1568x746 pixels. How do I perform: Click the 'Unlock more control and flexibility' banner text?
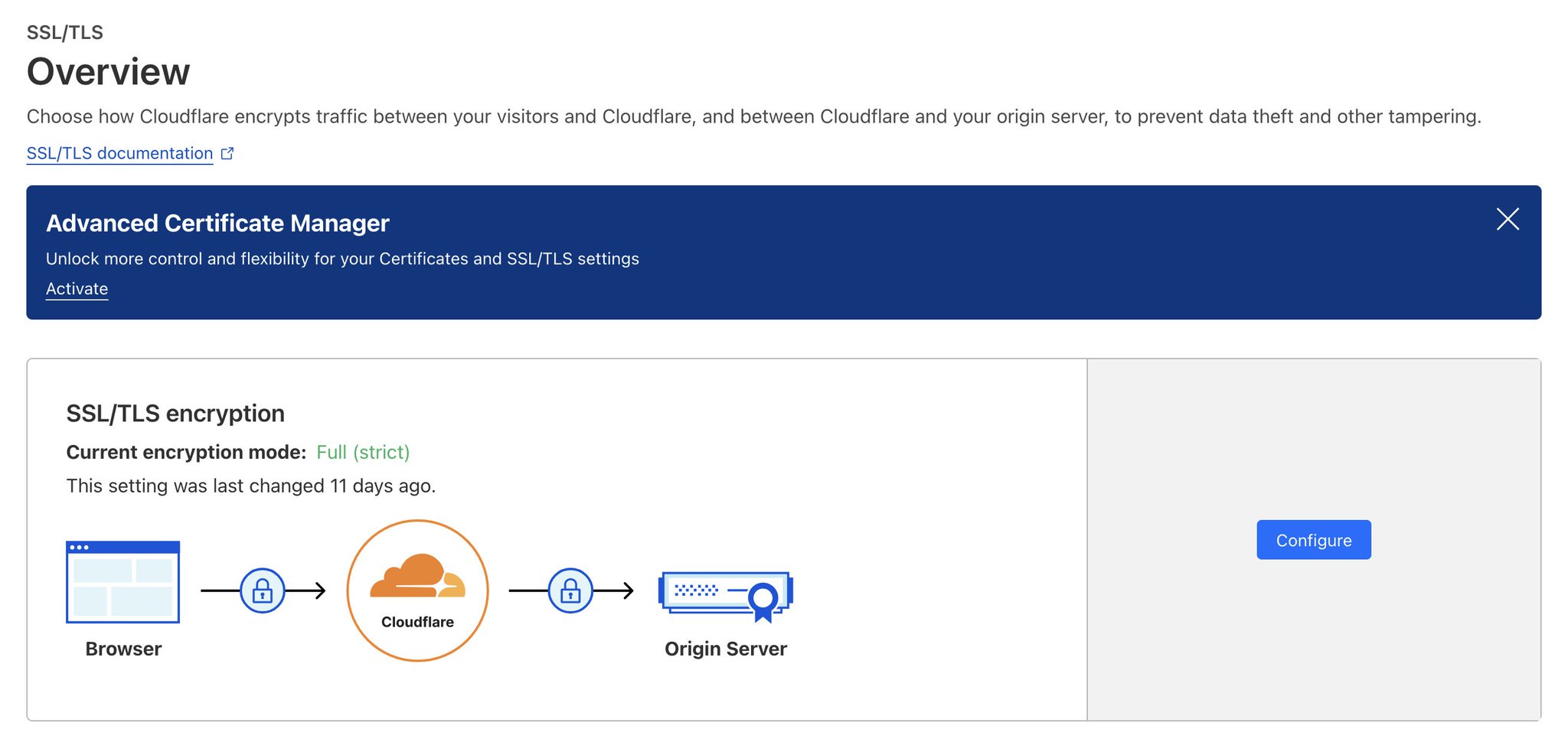coord(342,259)
